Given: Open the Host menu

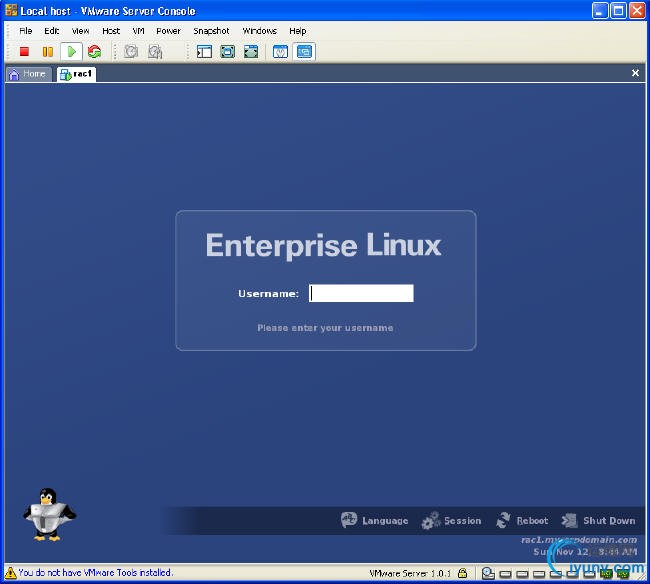Looking at the screenshot, I should pyautogui.click(x=111, y=31).
